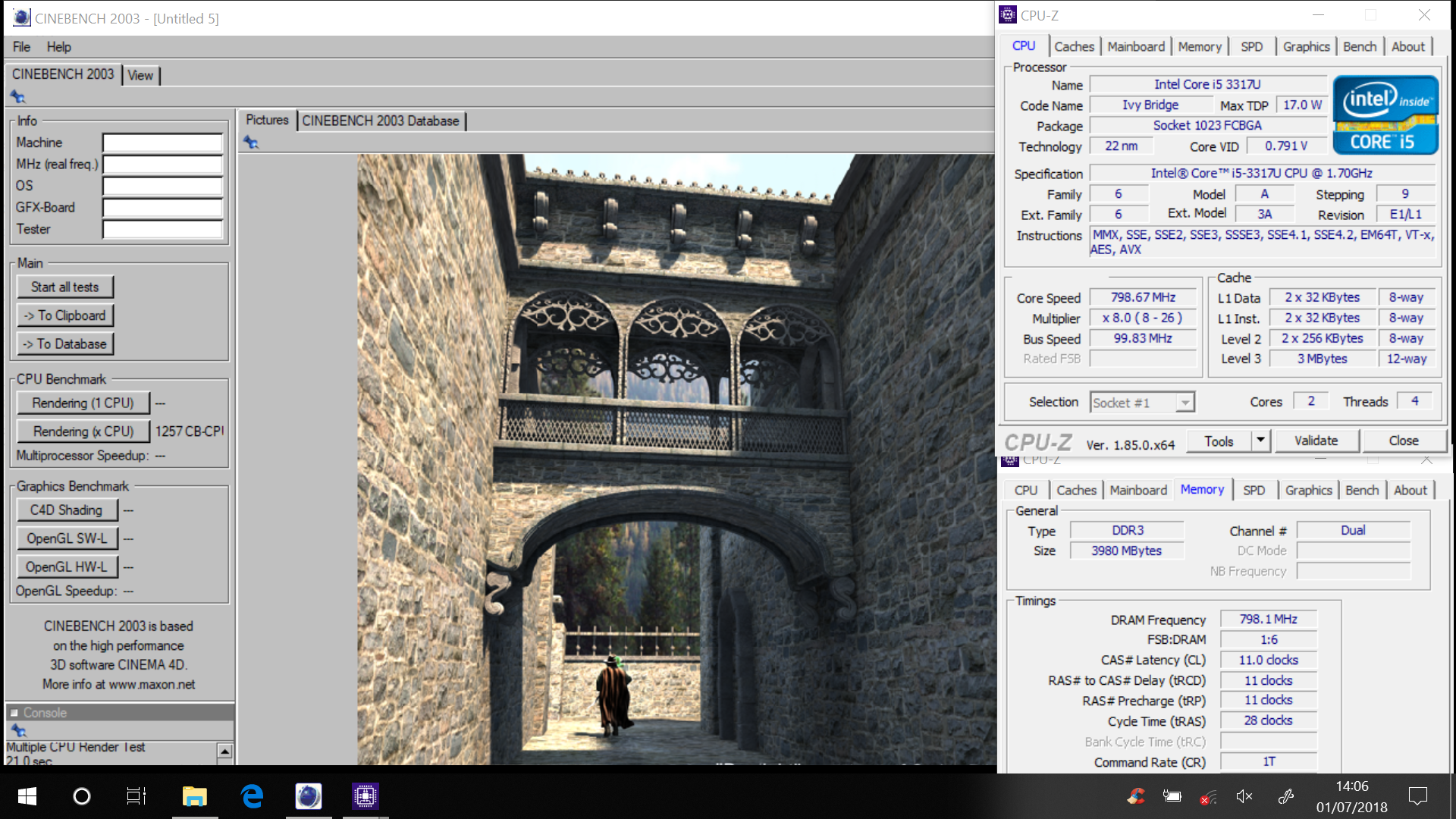Run the C4D Shading test
Viewport: 1456px width, 819px height.
67,510
